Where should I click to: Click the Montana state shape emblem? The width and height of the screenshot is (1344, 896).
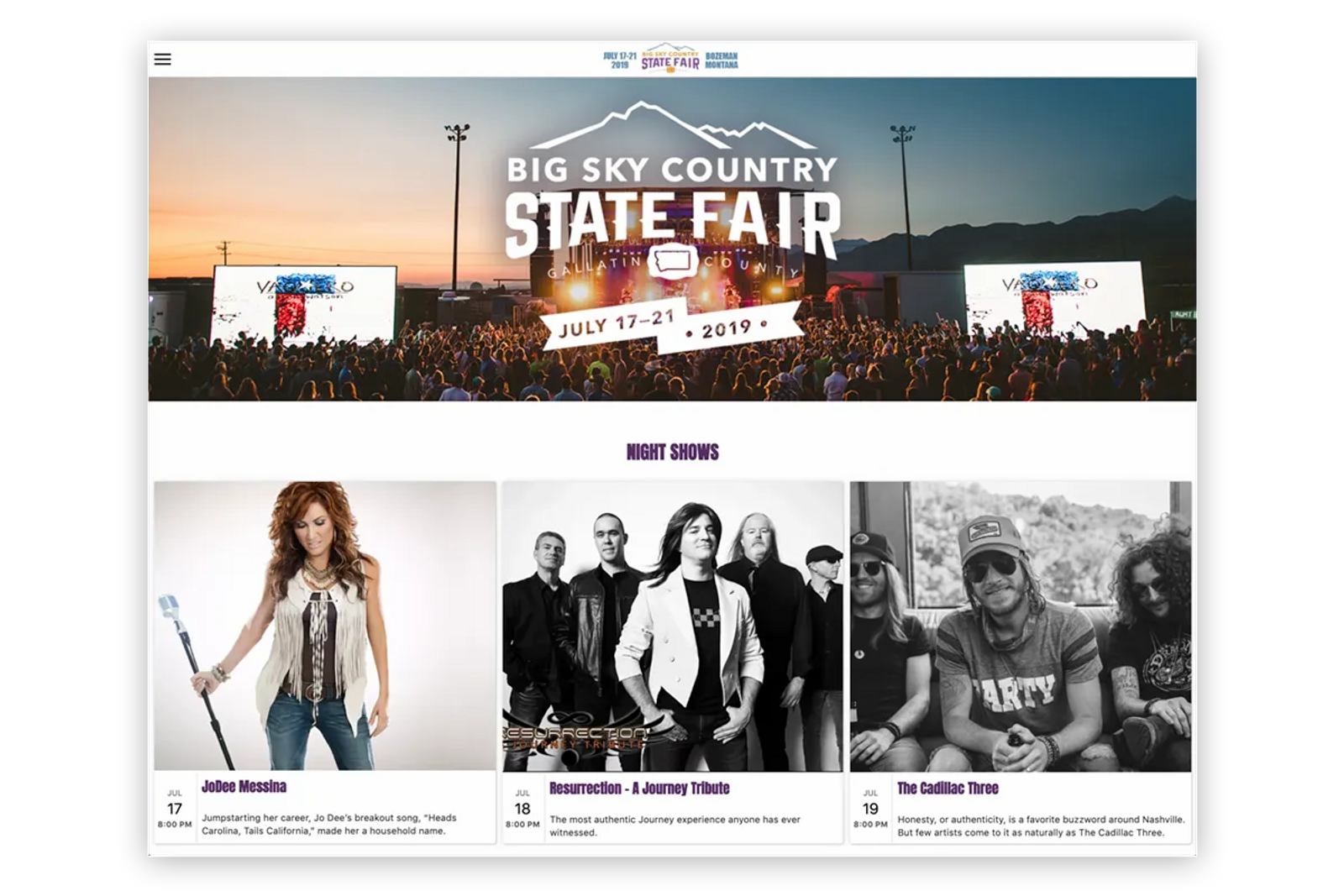673,261
